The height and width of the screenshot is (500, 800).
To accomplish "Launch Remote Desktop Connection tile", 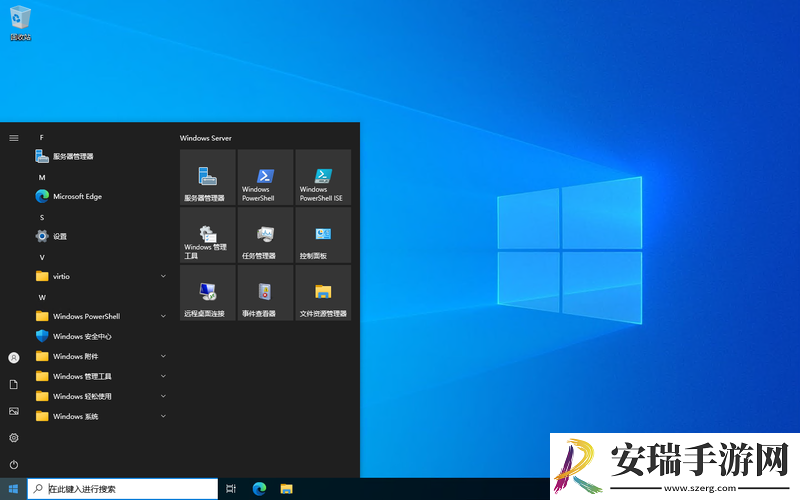I will 208,293.
